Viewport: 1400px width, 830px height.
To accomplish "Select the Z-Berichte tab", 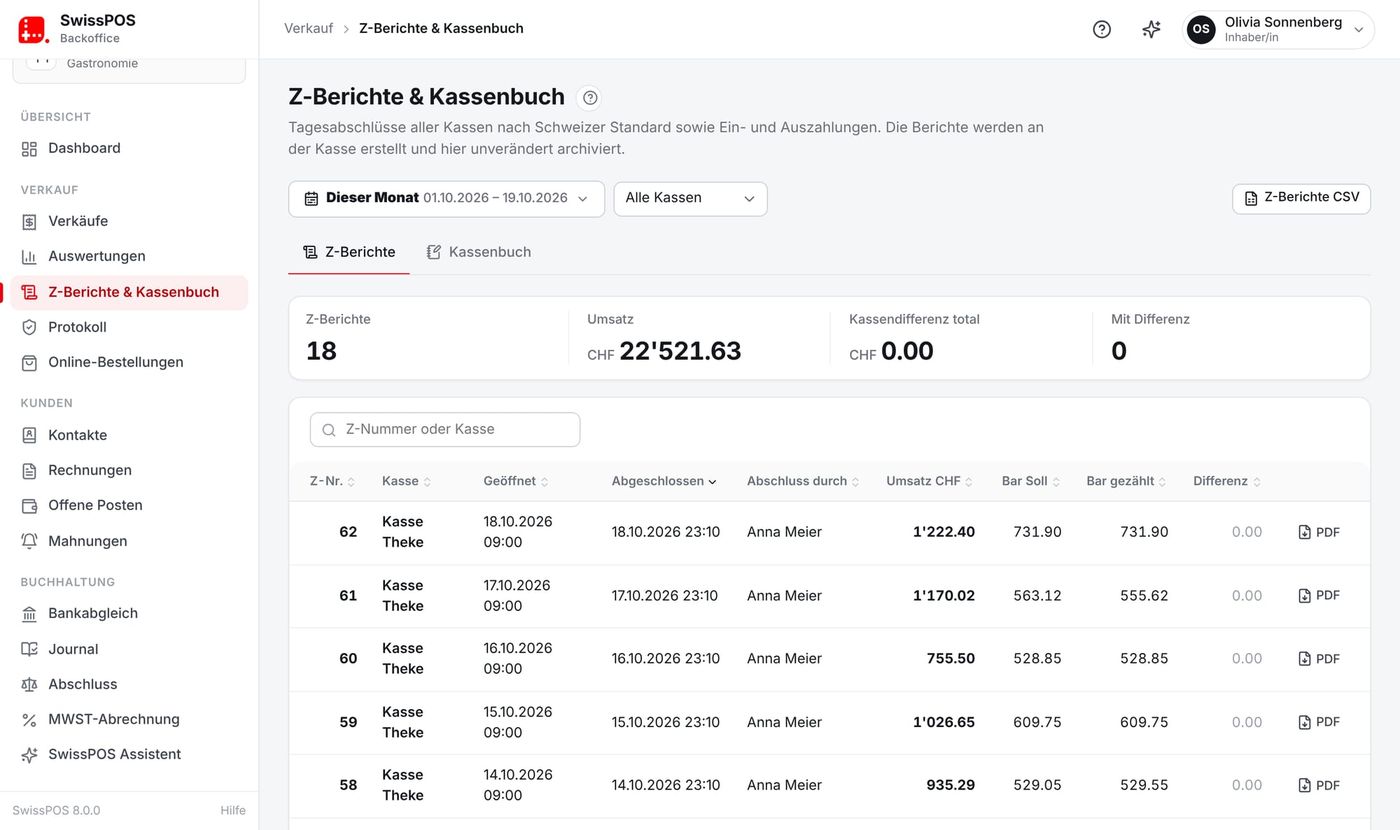I will pyautogui.click(x=349, y=252).
